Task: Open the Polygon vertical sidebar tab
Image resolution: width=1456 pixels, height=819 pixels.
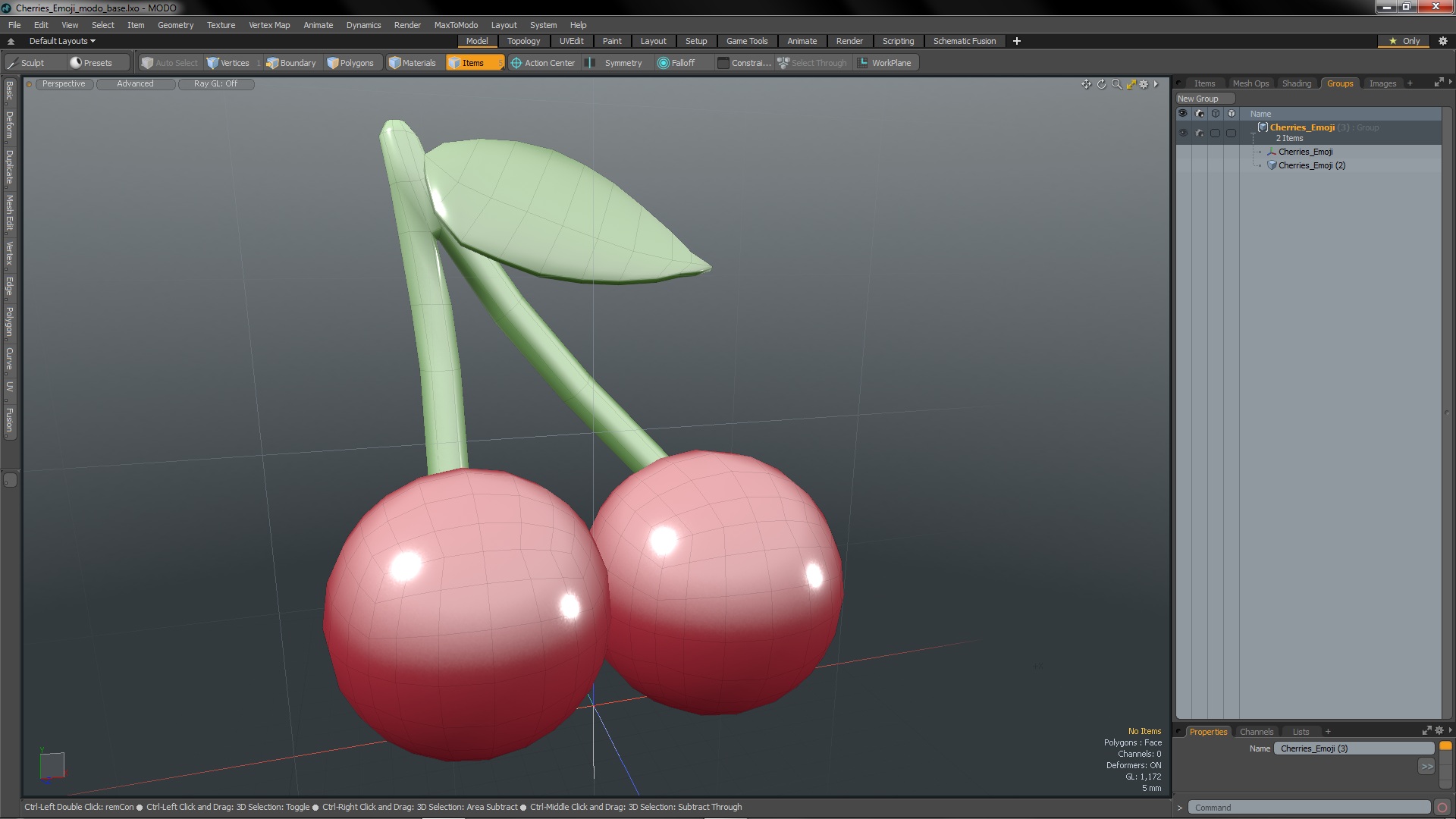Action: 10,322
